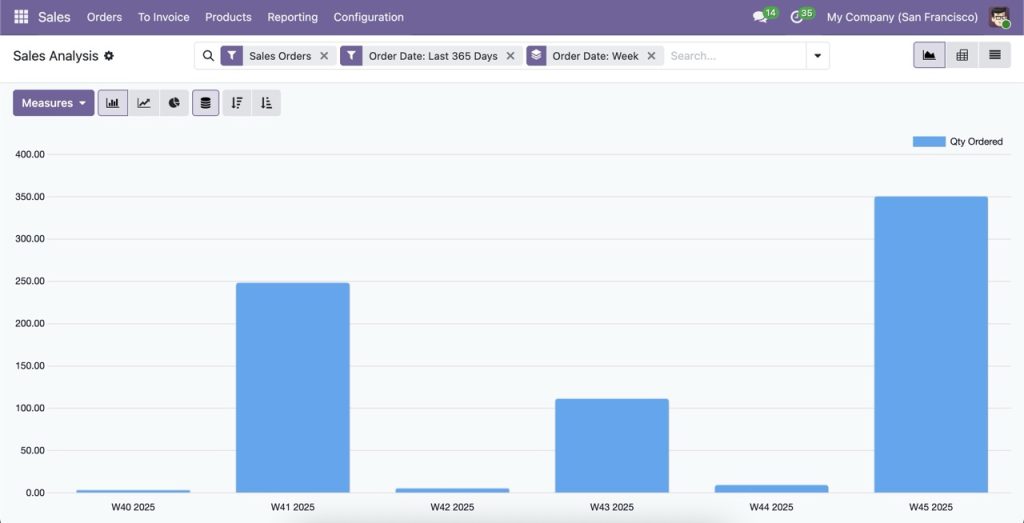Toggle Qty Ordered legend visibility
The image size is (1024, 523).
point(957,142)
